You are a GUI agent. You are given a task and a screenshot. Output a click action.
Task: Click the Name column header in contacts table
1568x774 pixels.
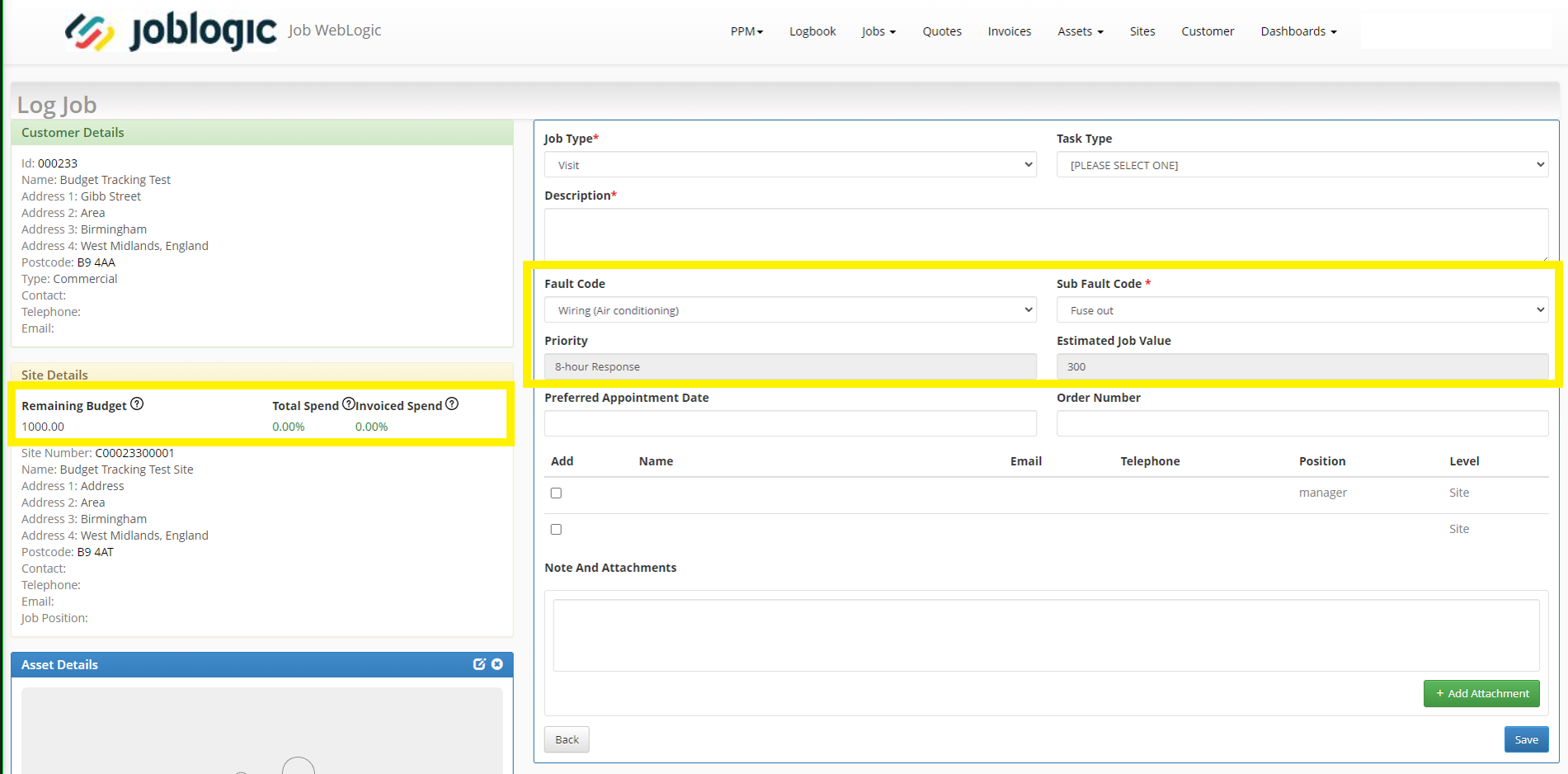pyautogui.click(x=656, y=461)
